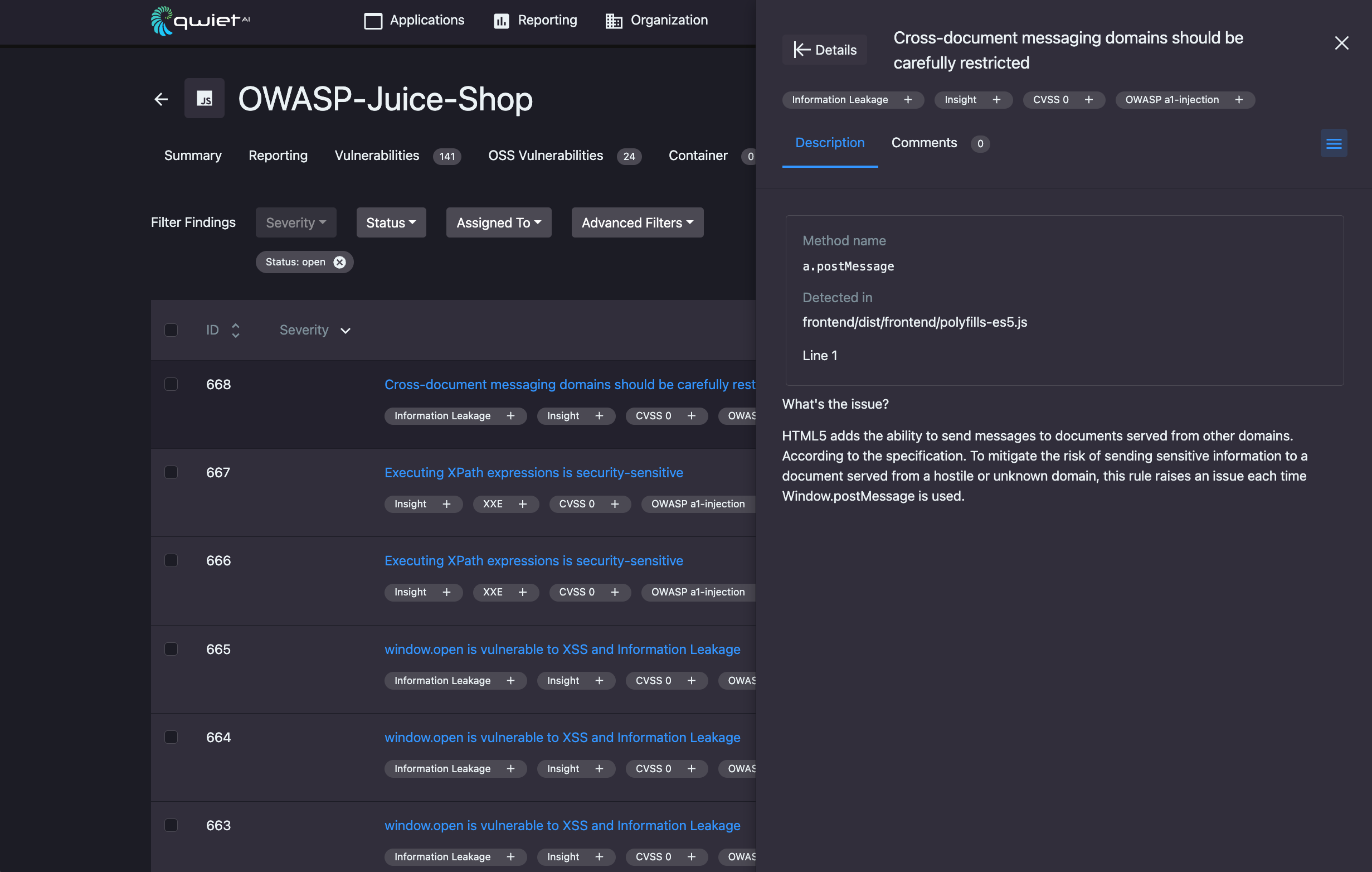Select checkbox for finding 663
1372x872 pixels.
171,825
